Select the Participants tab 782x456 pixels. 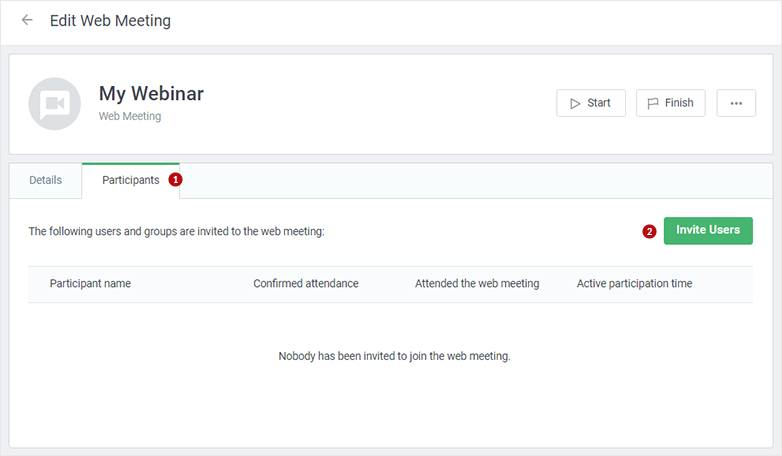click(x=131, y=180)
